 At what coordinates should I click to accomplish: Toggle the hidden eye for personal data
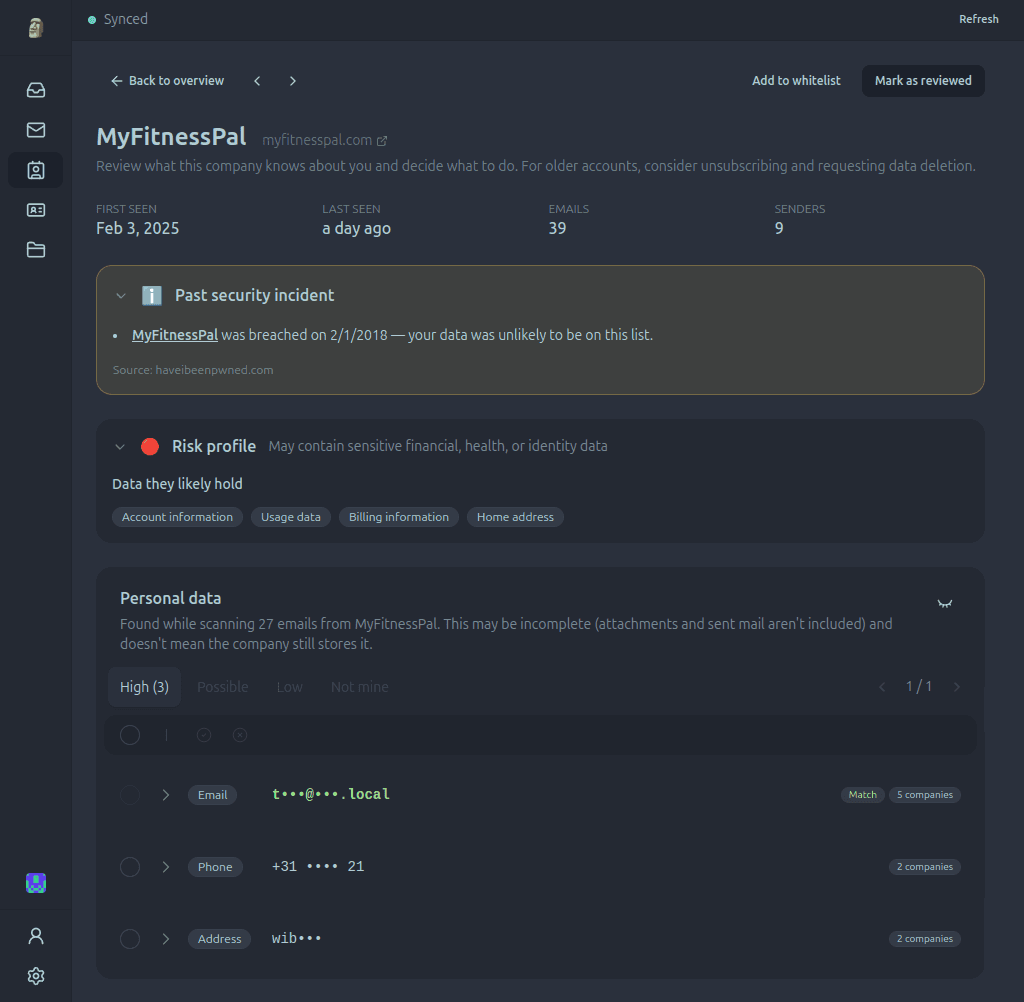pos(945,604)
